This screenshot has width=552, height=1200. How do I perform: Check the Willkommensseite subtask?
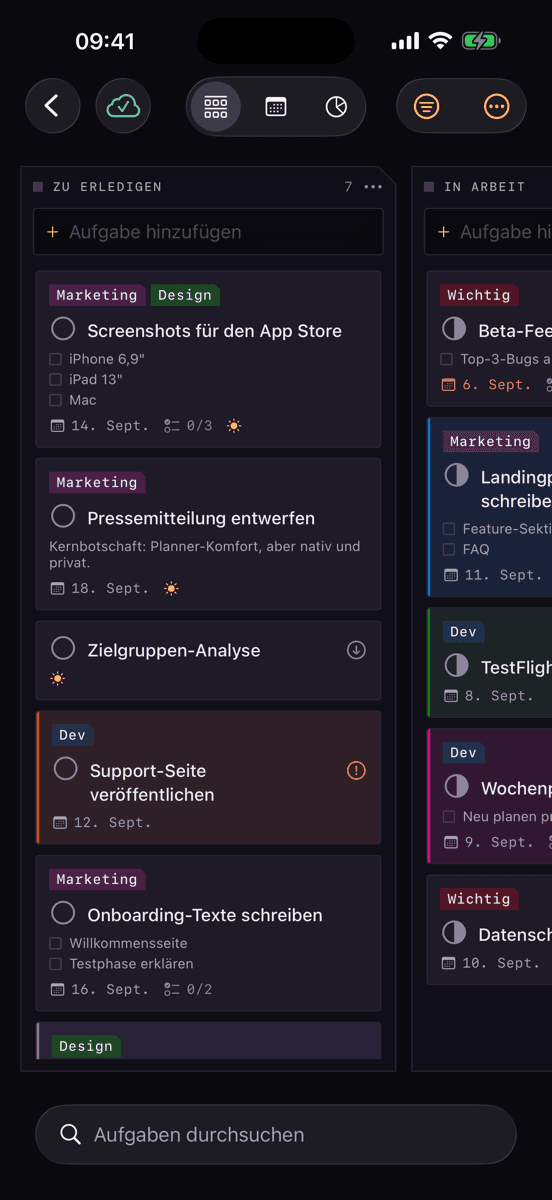pyautogui.click(x=56, y=944)
